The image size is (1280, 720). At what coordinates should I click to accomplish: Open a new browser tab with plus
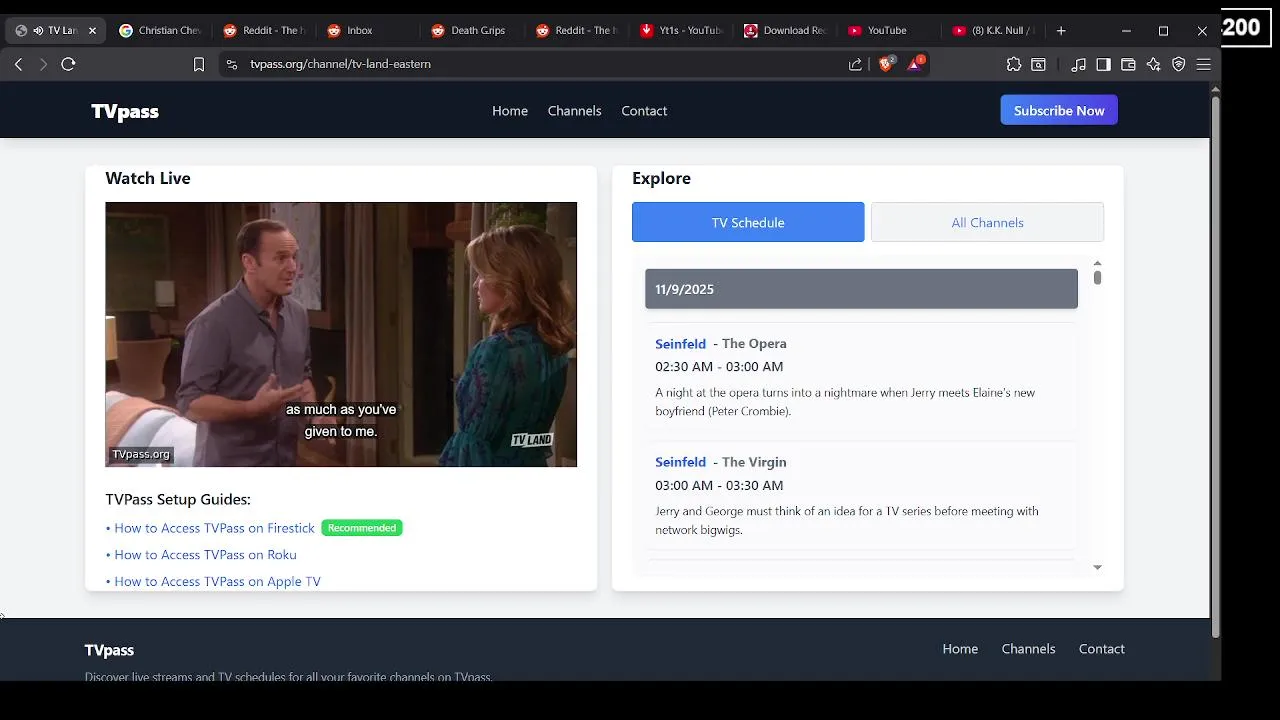pos(1061,31)
